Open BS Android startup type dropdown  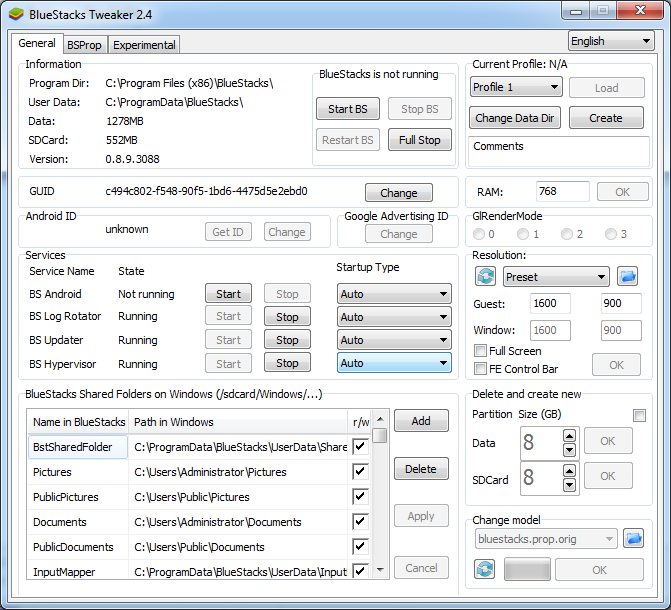[x=394, y=294]
